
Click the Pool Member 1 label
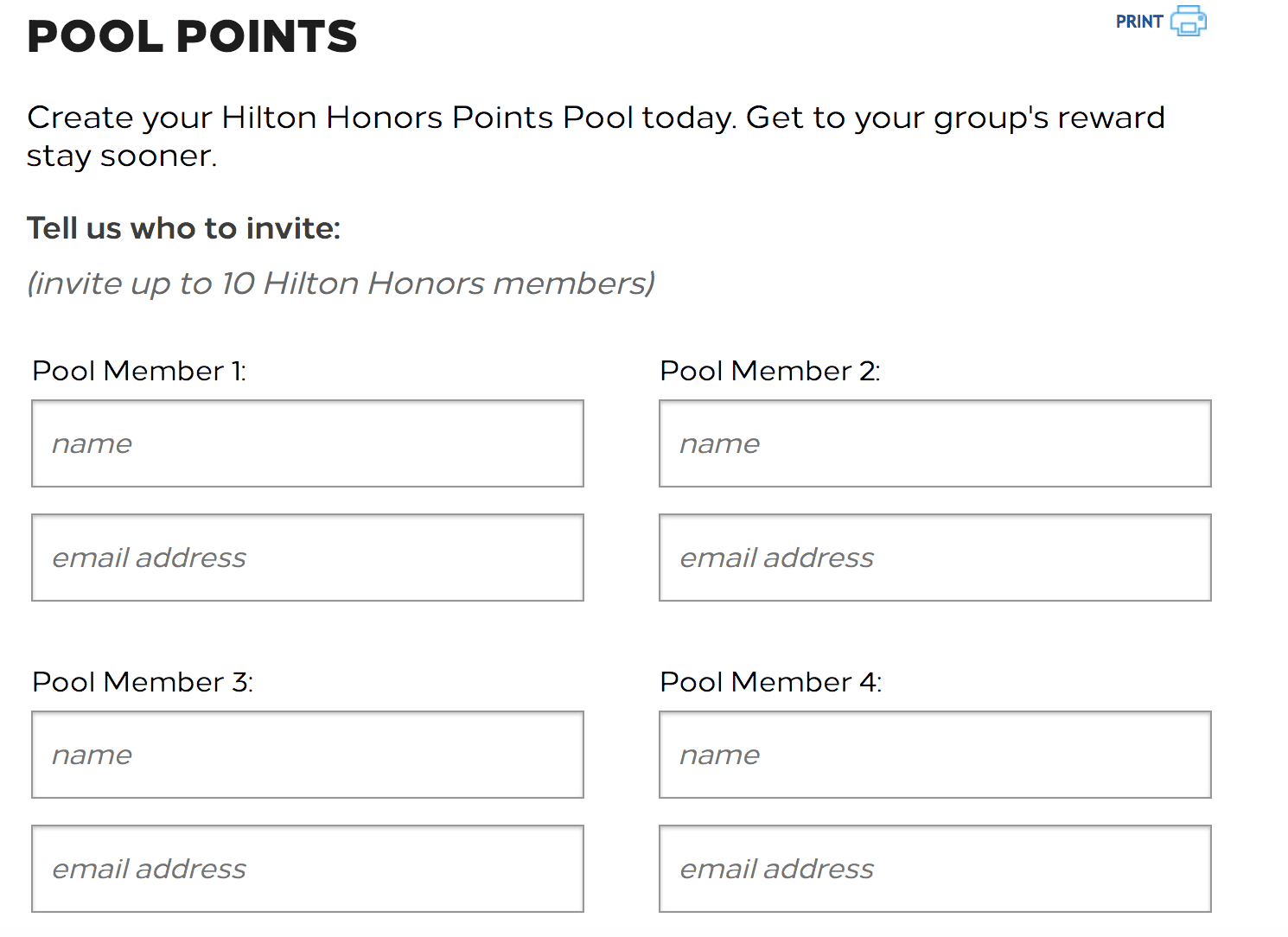(x=139, y=370)
